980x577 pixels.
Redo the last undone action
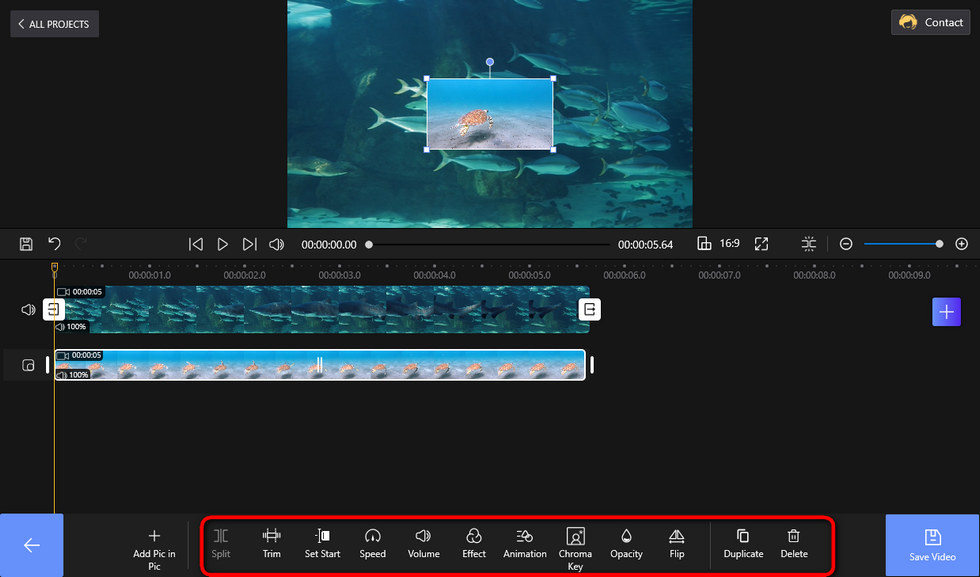tap(81, 244)
